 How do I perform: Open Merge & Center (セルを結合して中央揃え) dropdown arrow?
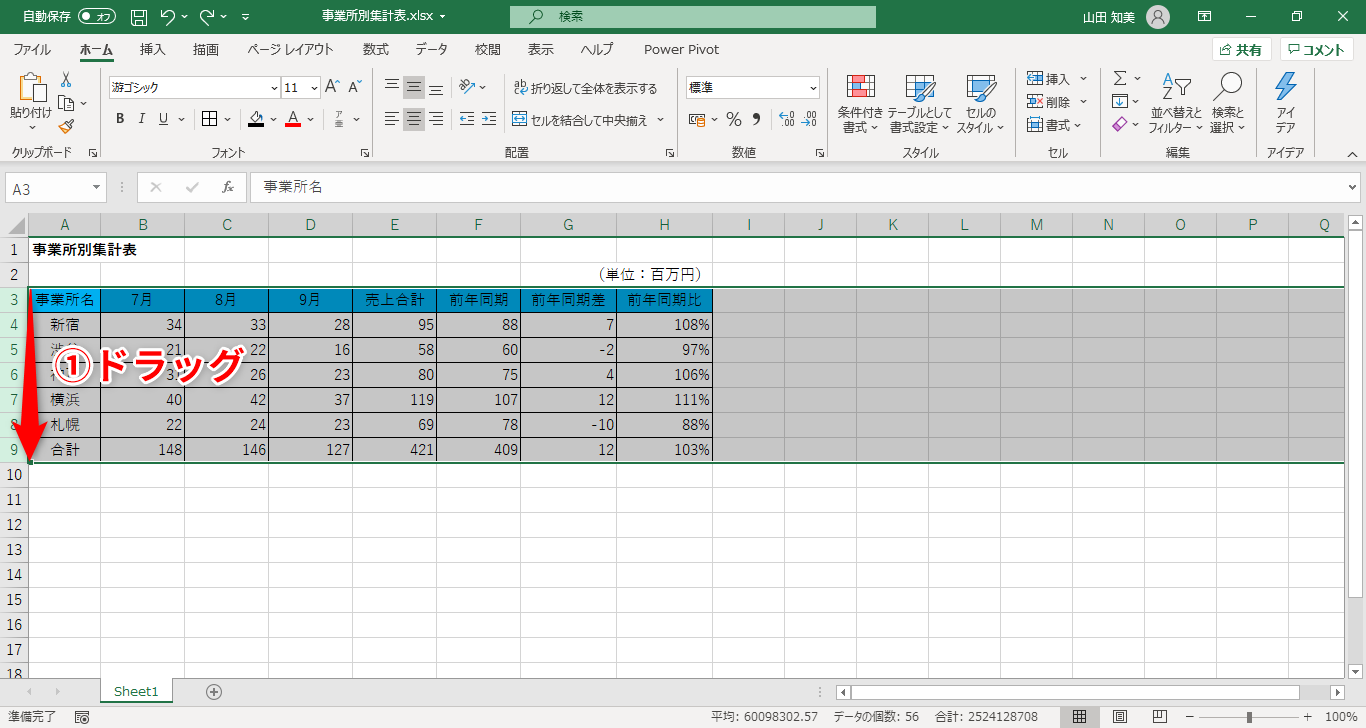click(x=660, y=119)
